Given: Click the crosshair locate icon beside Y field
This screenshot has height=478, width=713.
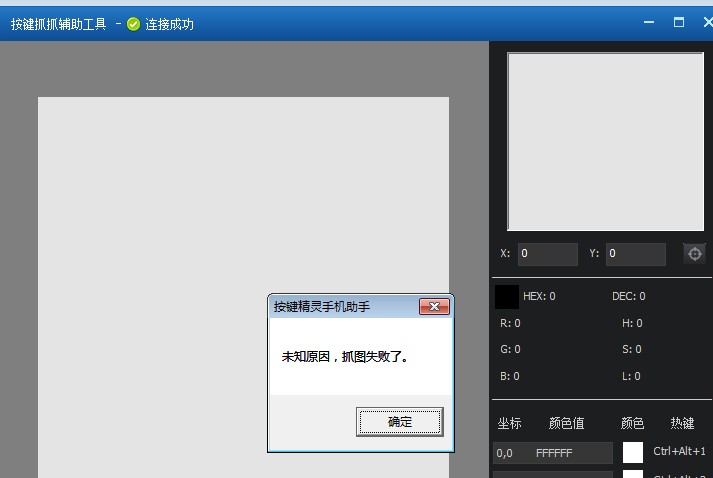Looking at the screenshot, I should (694, 254).
